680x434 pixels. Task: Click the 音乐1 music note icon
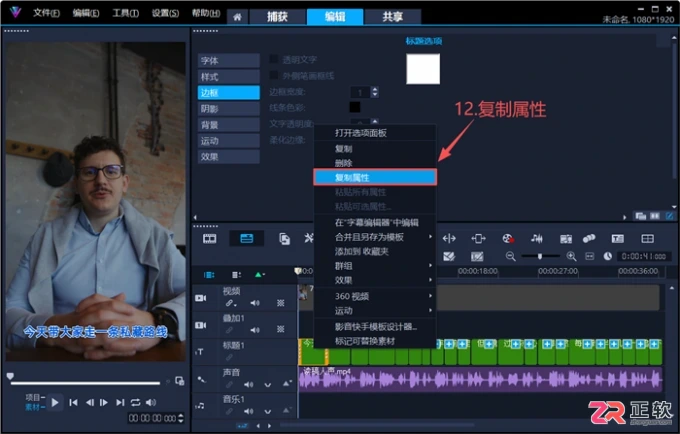click(200, 406)
